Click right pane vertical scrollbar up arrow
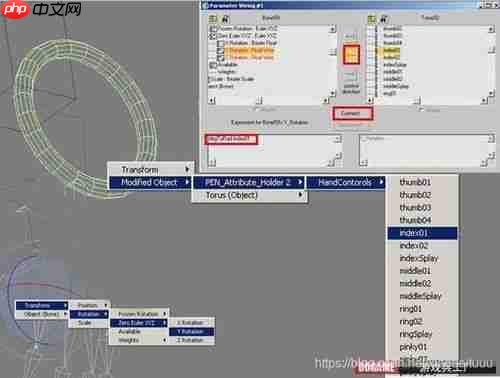Screen dimensions: 500x378 (x=491, y=29)
